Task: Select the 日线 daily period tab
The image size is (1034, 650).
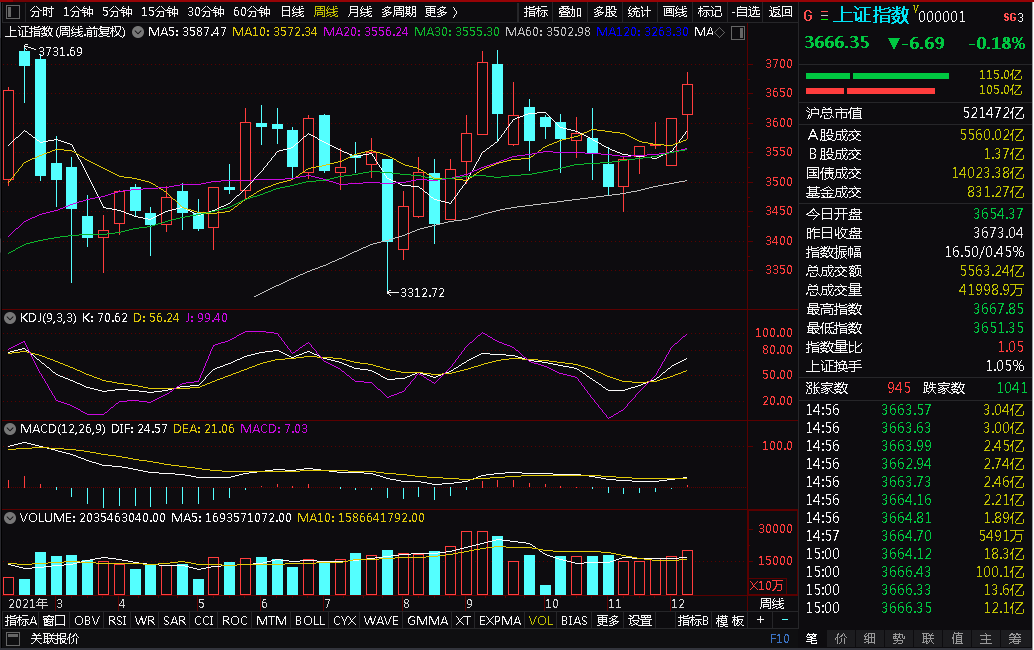Action: (292, 12)
